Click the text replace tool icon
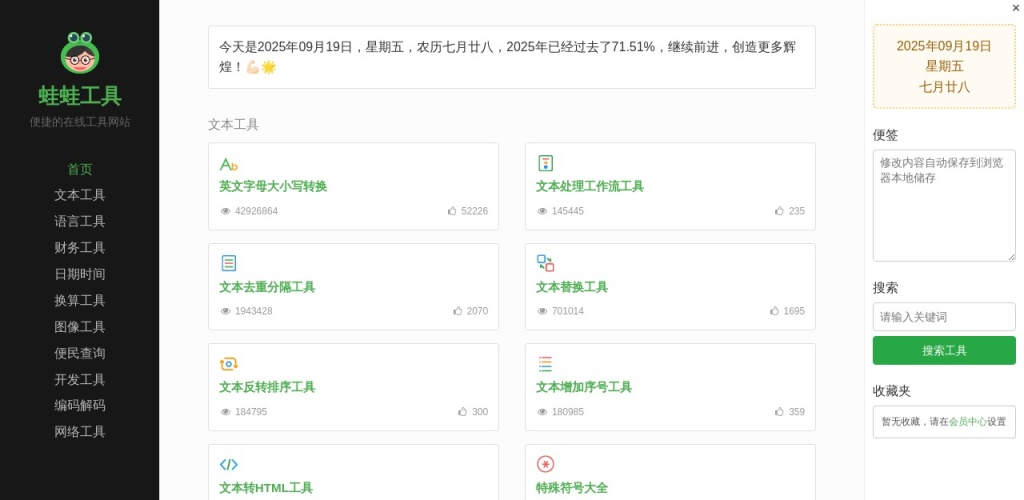Image resolution: width=1024 pixels, height=500 pixels. [545, 263]
